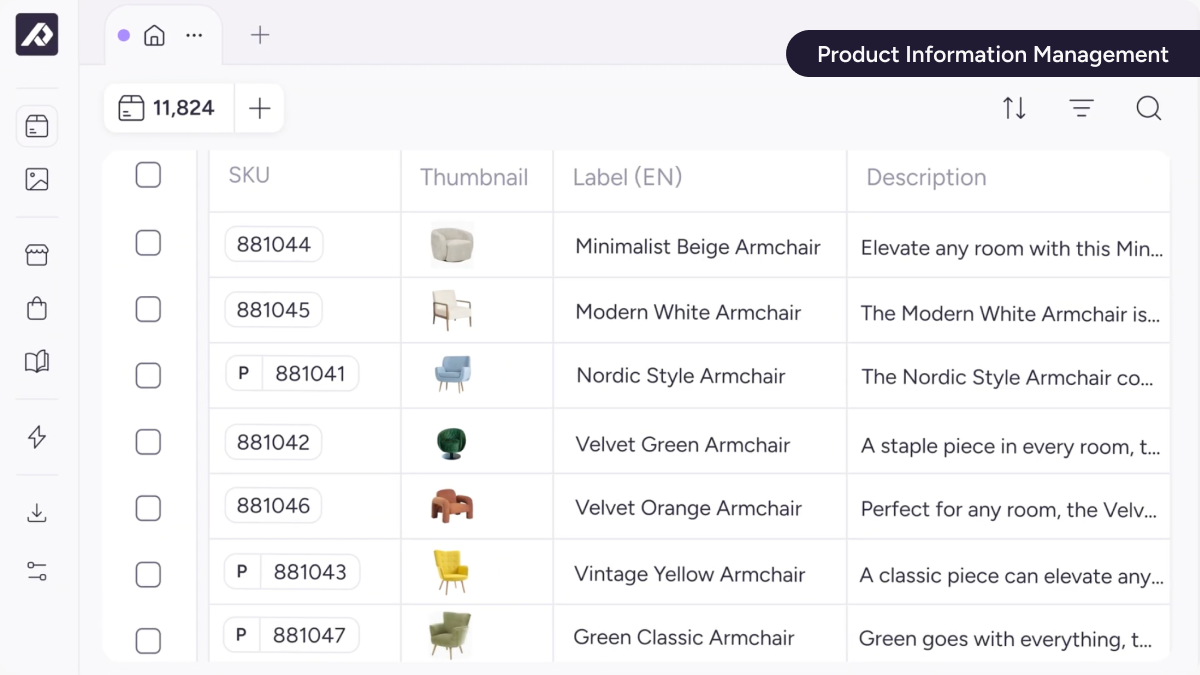Open the lightning bolt automation icon
Image resolution: width=1200 pixels, height=675 pixels.
(37, 437)
